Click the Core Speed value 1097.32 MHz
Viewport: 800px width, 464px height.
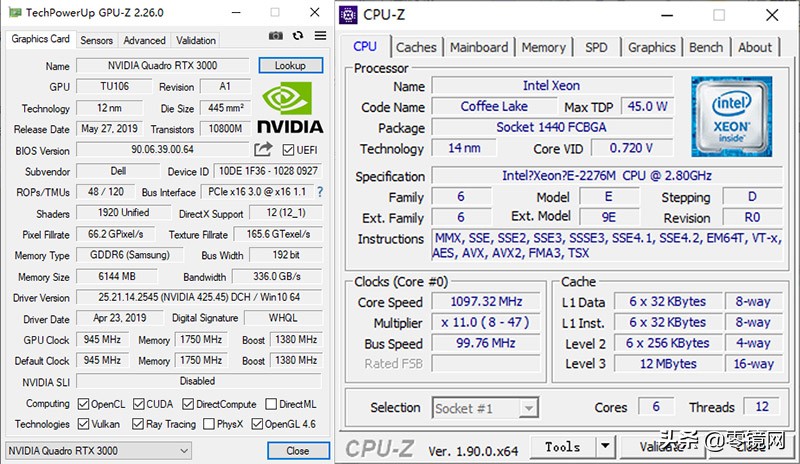pos(486,302)
